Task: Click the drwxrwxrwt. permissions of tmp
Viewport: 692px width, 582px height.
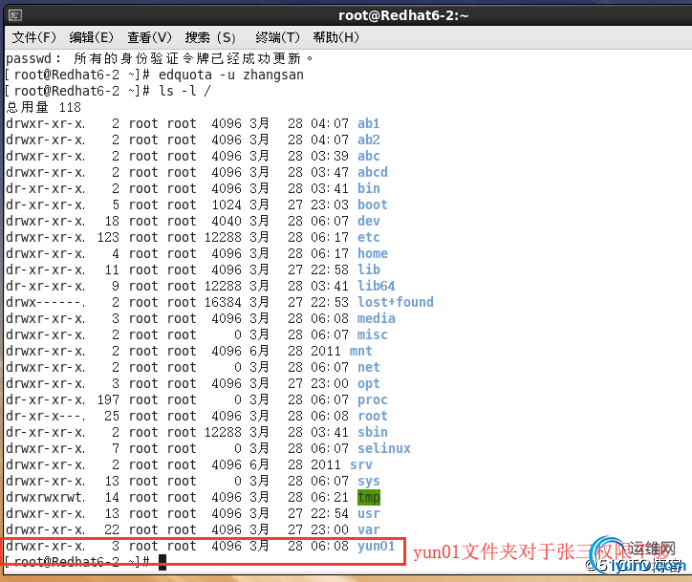Action: tap(45, 497)
